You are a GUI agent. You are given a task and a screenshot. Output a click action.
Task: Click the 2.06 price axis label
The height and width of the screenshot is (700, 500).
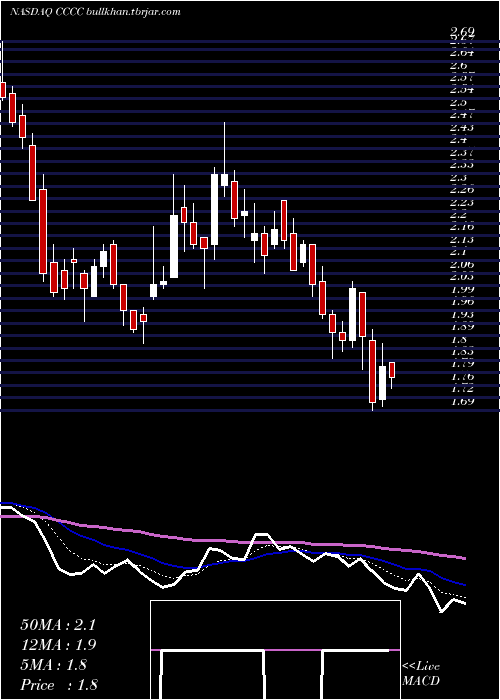462,264
